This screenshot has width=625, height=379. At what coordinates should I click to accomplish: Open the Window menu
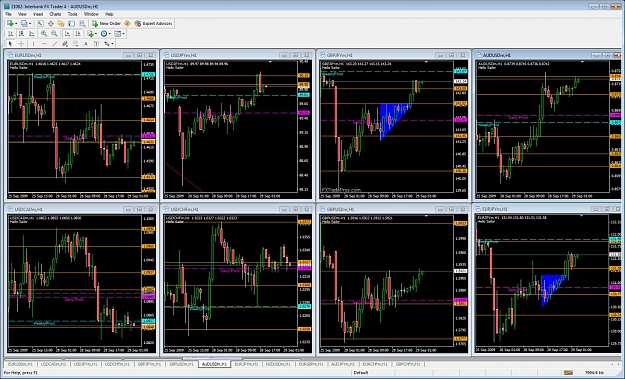pyautogui.click(x=91, y=14)
